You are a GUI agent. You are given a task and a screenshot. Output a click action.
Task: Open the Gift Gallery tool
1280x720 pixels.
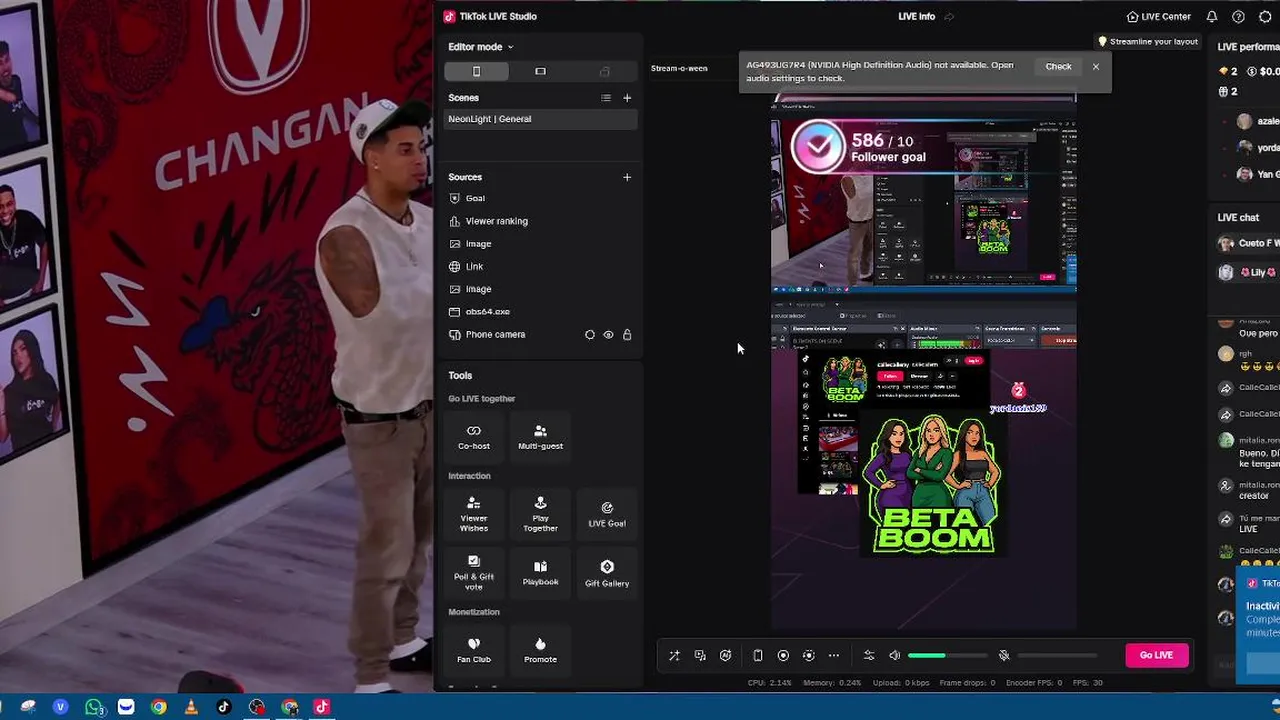pyautogui.click(x=607, y=573)
